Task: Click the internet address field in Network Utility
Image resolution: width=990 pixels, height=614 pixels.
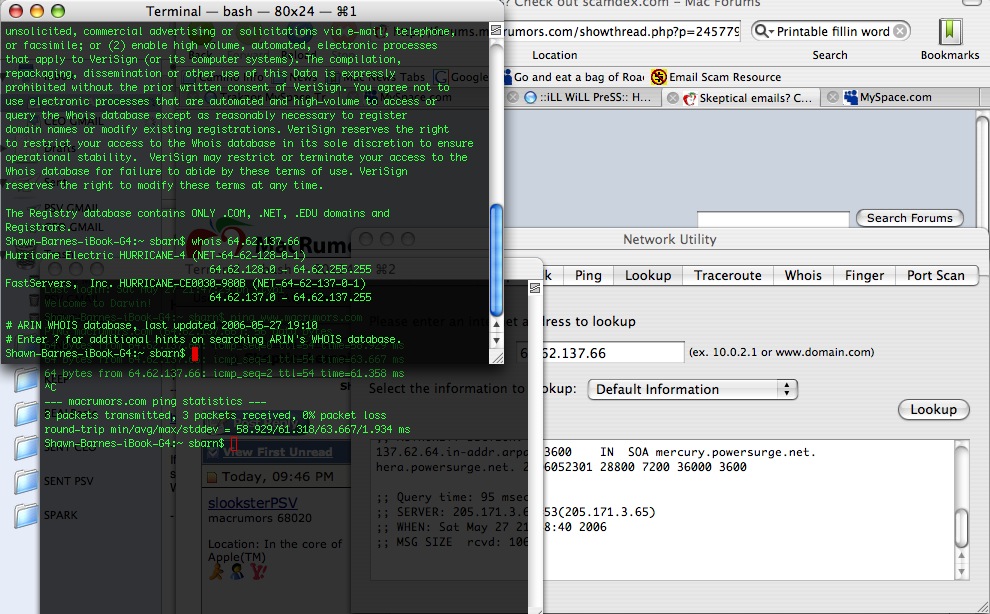Action: (x=600, y=352)
